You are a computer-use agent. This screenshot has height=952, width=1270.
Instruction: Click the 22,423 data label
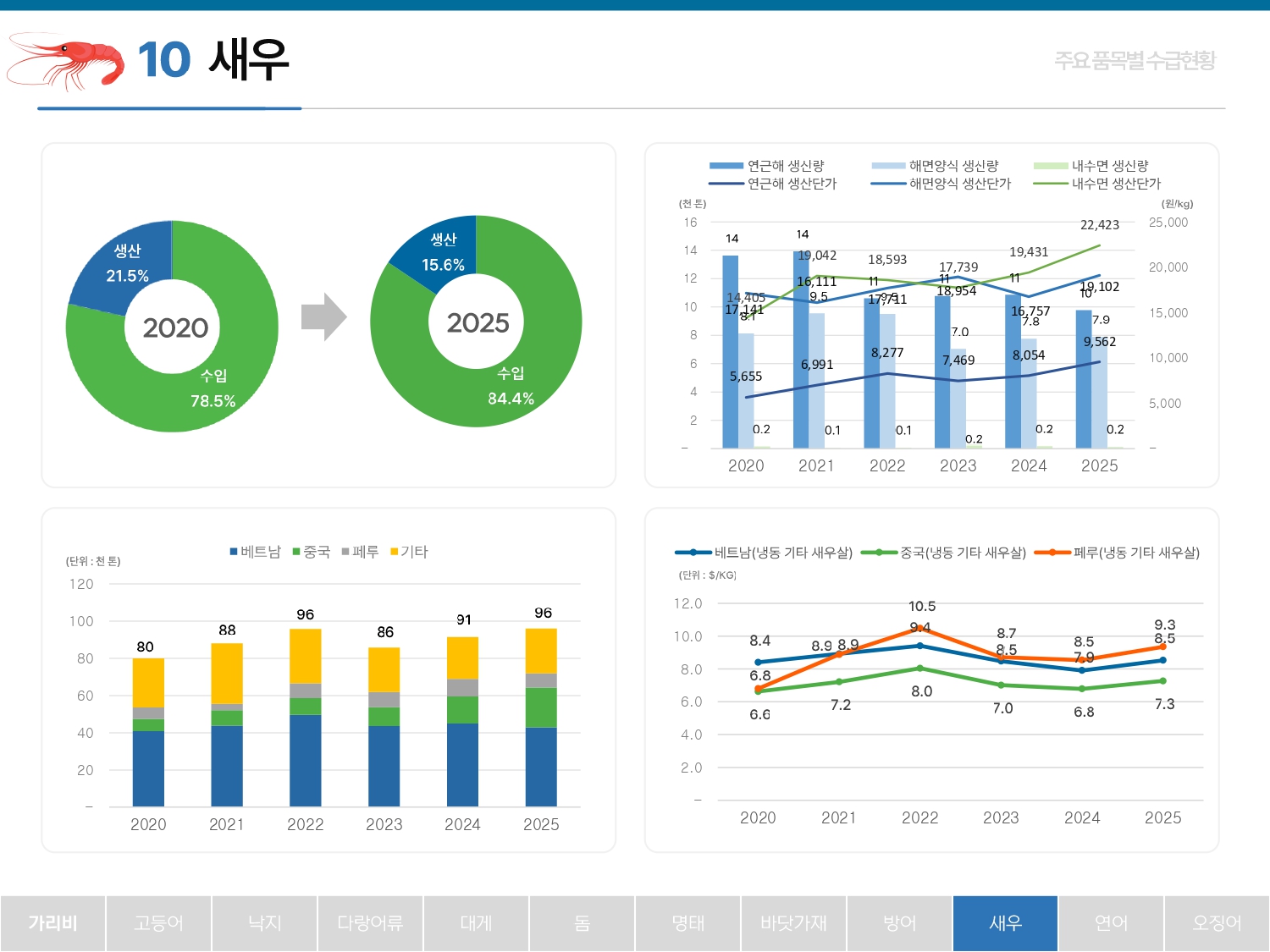tap(1100, 225)
